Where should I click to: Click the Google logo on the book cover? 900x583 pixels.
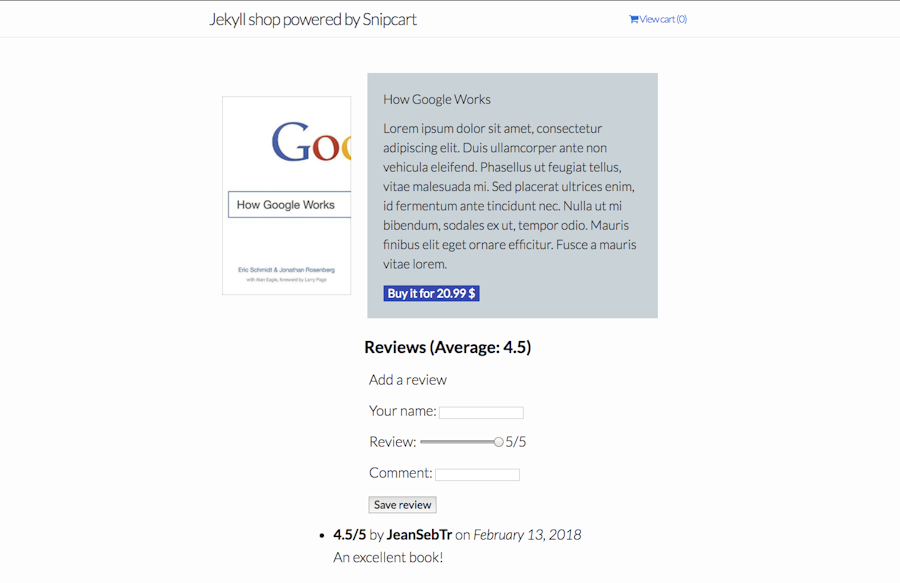311,141
